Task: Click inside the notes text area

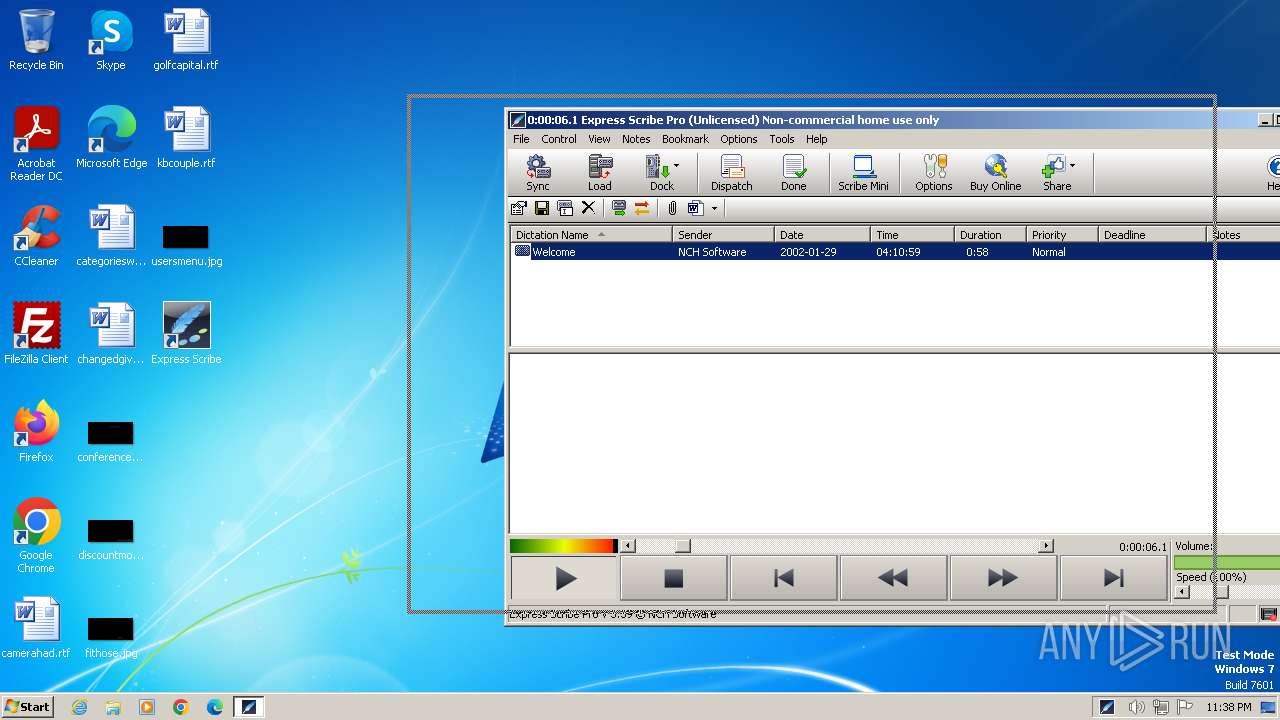Action: (x=895, y=443)
